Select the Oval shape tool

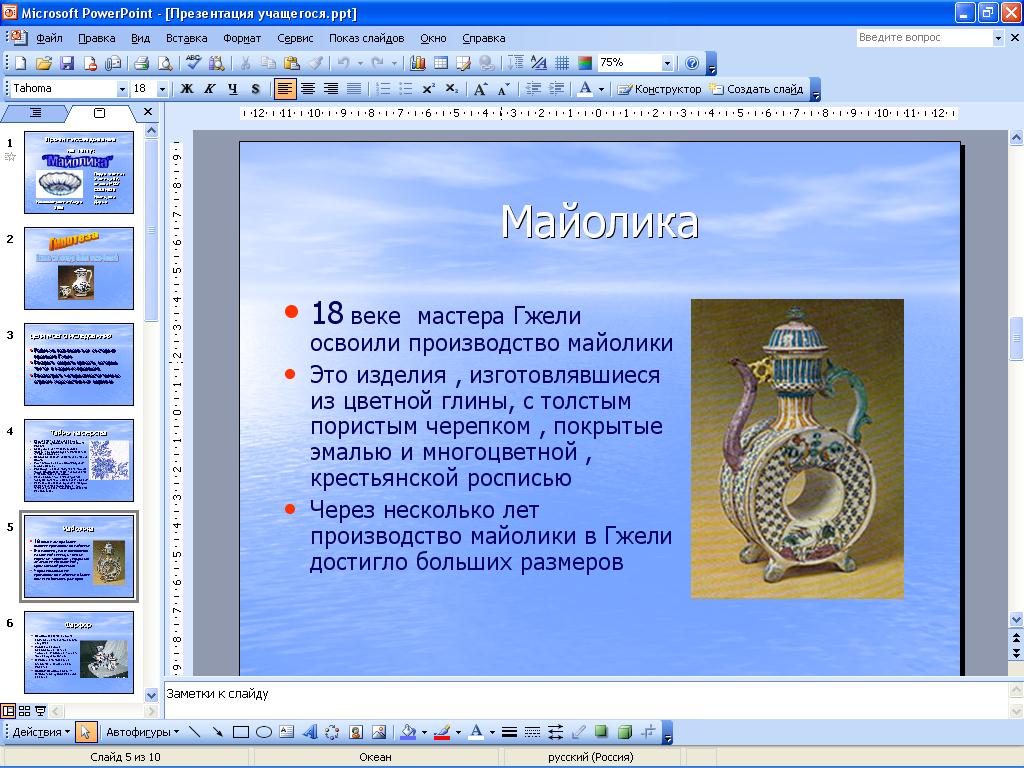pos(264,732)
